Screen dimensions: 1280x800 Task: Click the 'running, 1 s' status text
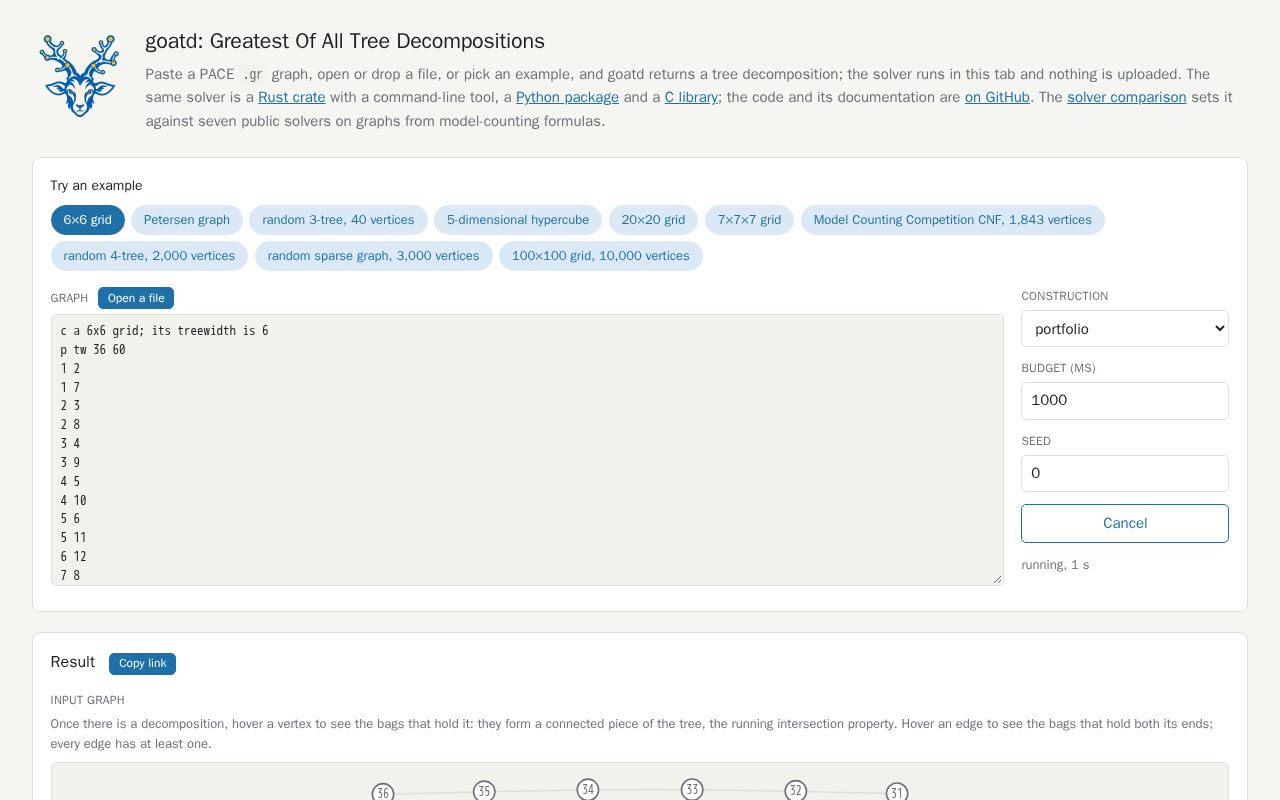(1055, 565)
